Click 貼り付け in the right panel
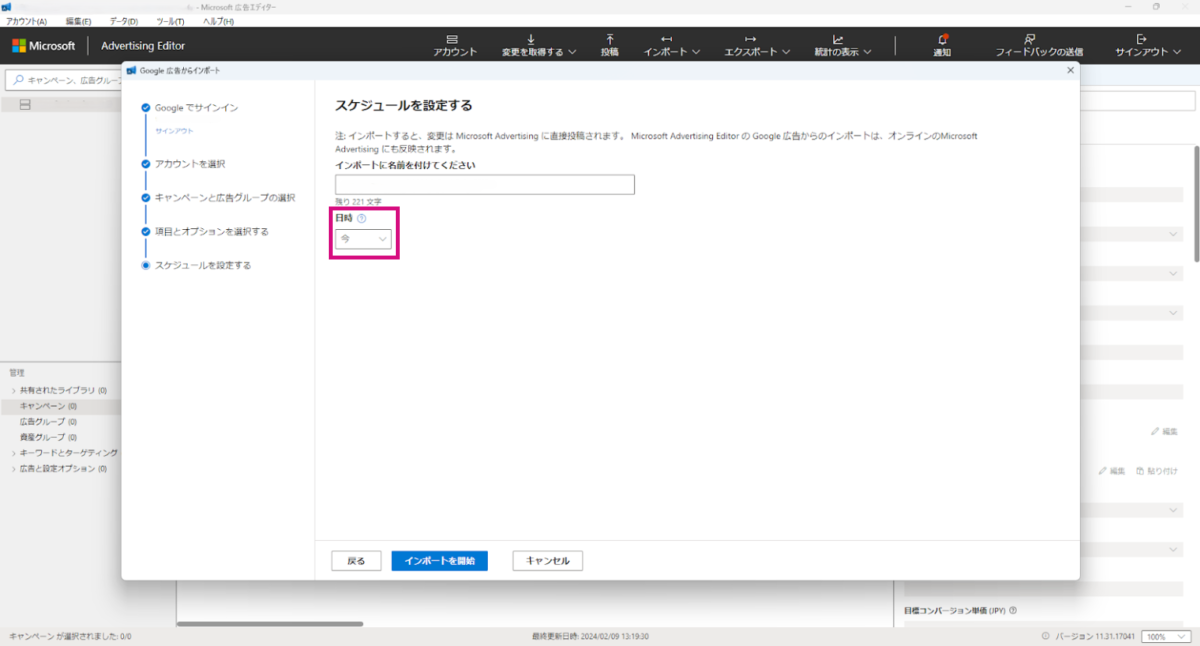This screenshot has height=646, width=1200. [1157, 470]
